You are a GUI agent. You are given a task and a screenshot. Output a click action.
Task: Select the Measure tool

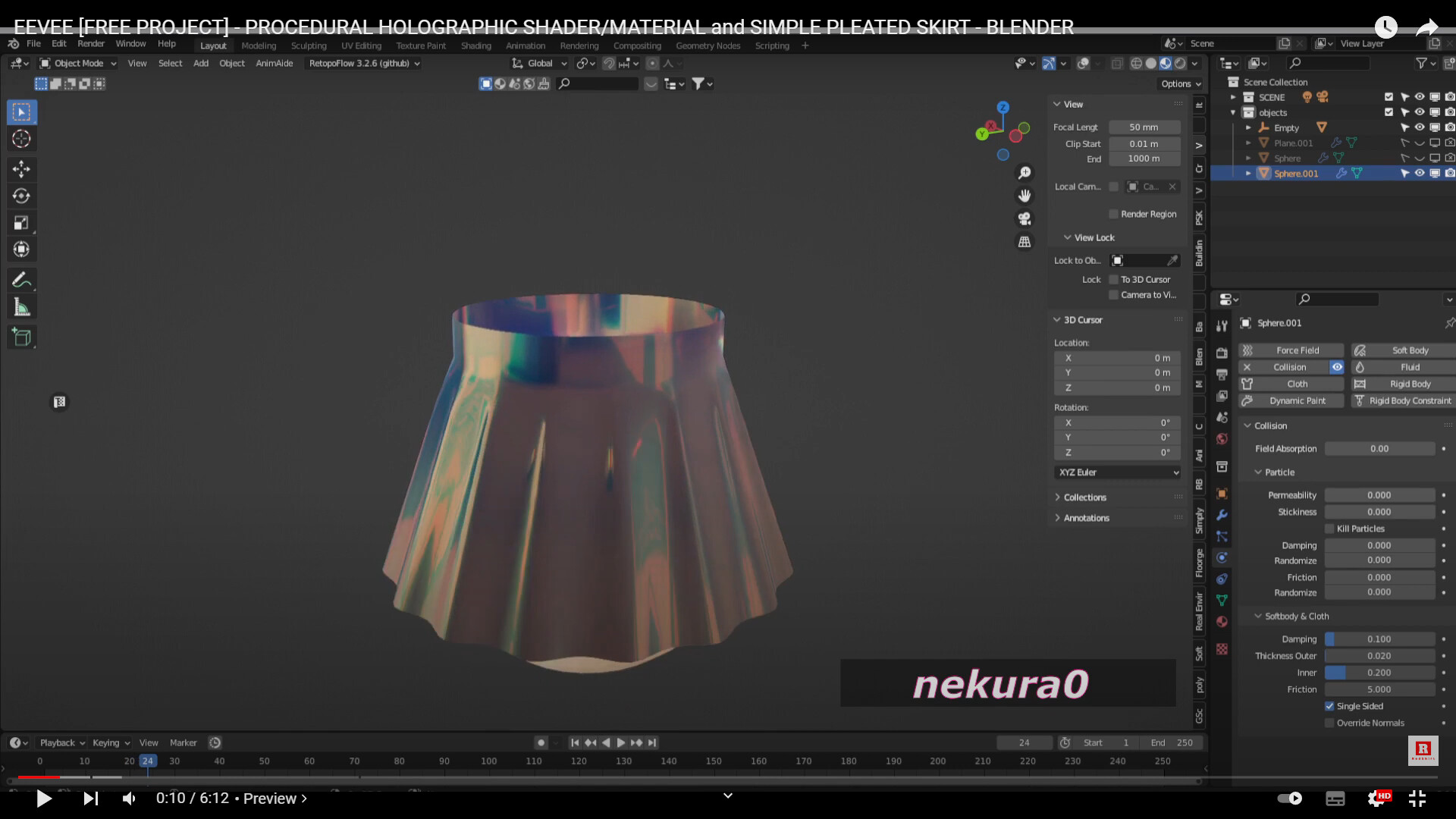[21, 306]
